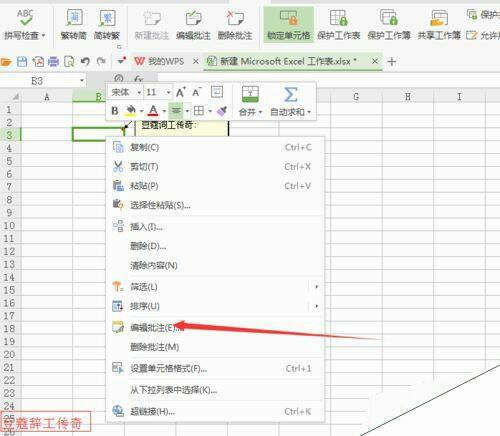This screenshot has width=500, height=436.
Task: Apply borders from the mini toolbar
Action: tap(199, 110)
